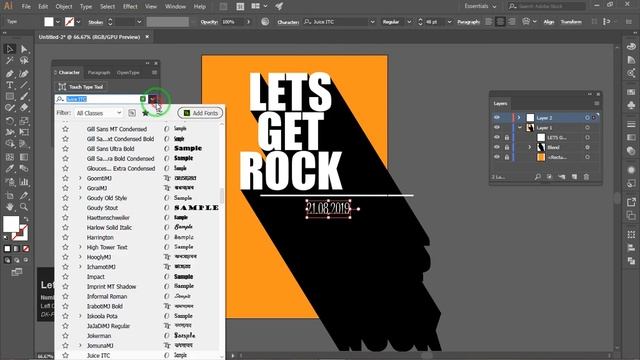Show favorite fonts filter star
The image size is (640, 360).
[x=145, y=113]
